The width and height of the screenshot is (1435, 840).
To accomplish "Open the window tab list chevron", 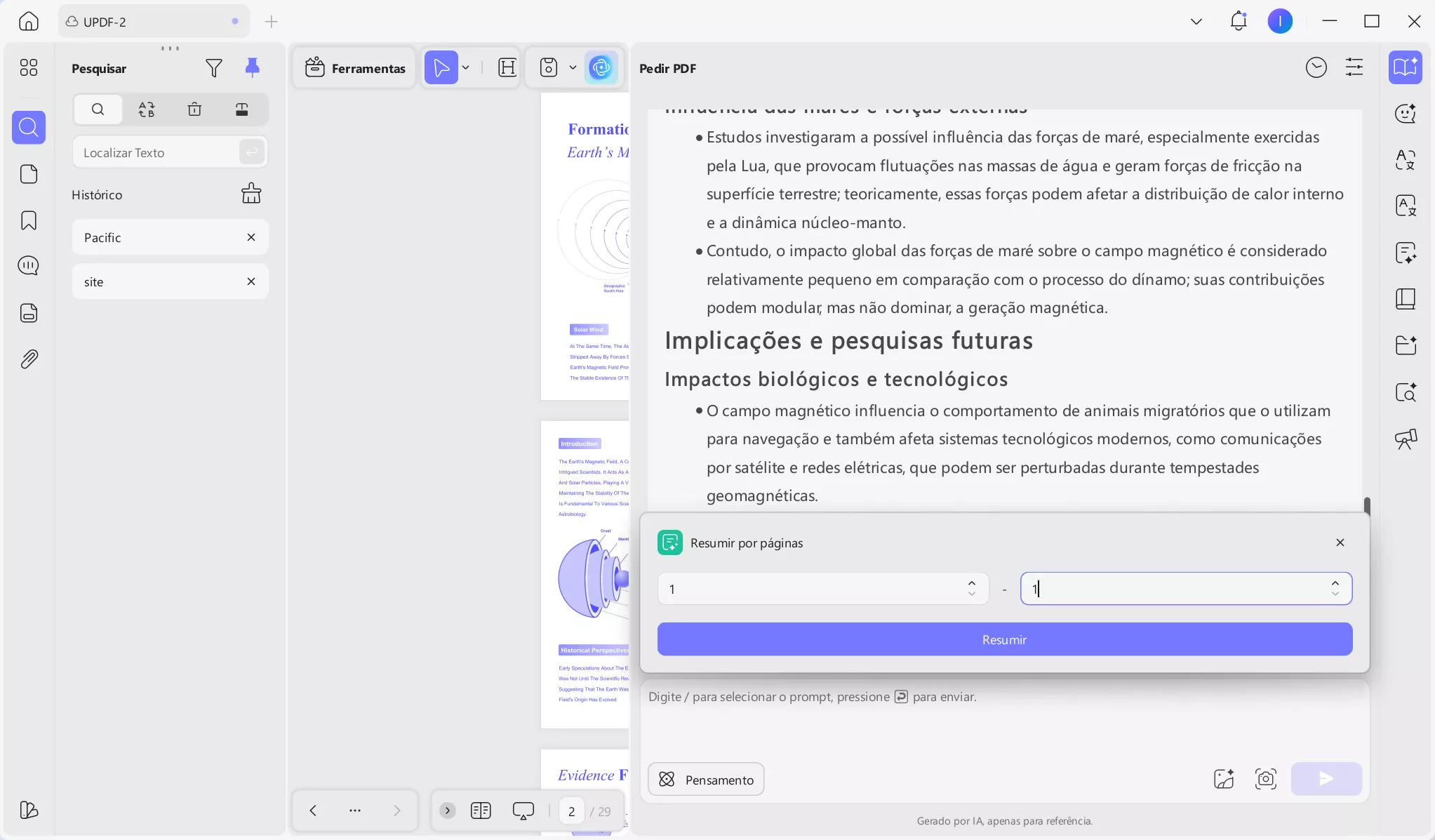I will (x=1196, y=22).
